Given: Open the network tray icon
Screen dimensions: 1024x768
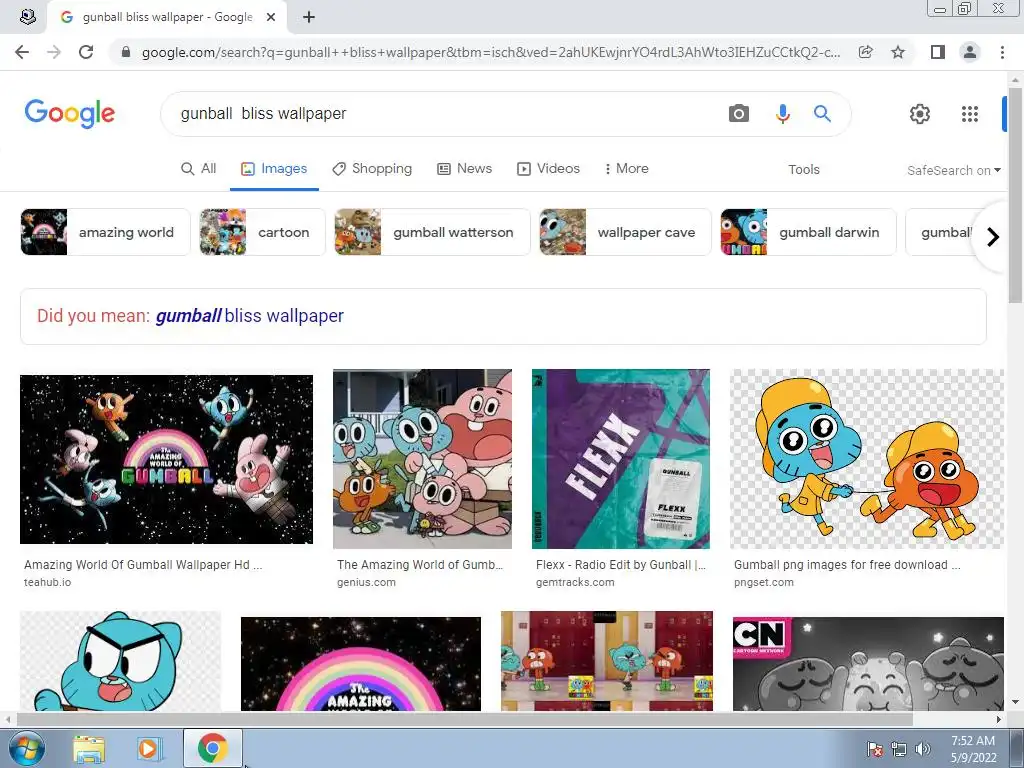Looking at the screenshot, I should click(x=899, y=749).
